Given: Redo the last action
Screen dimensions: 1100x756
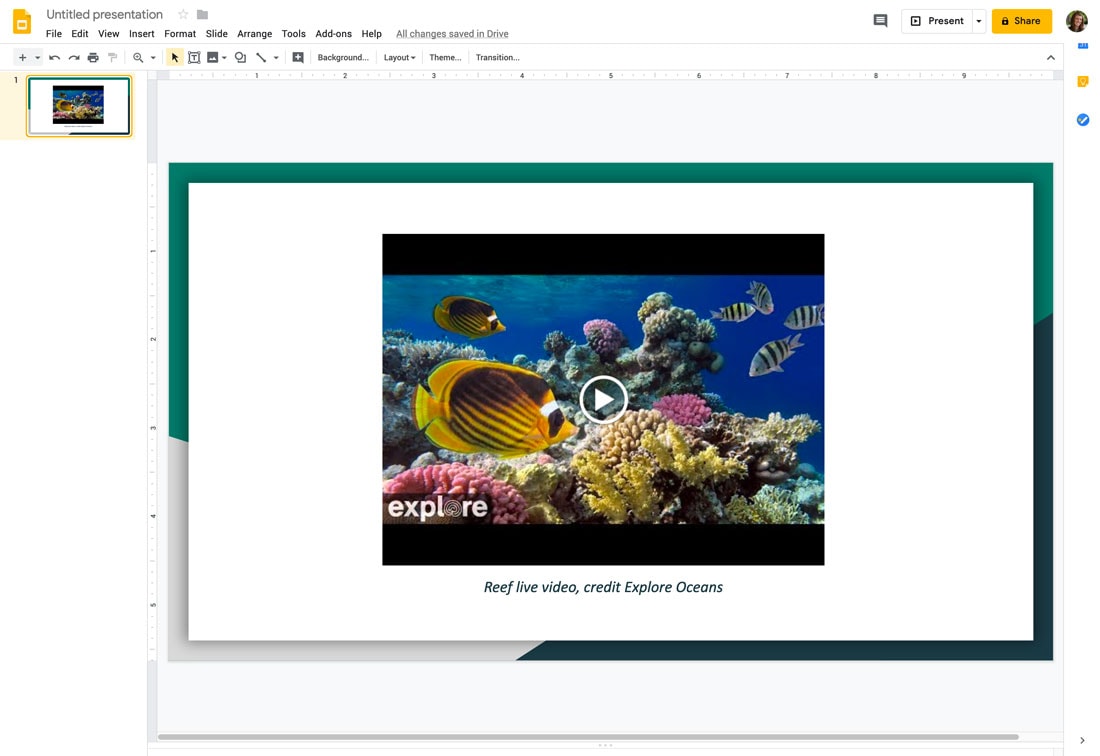Looking at the screenshot, I should tap(74, 58).
